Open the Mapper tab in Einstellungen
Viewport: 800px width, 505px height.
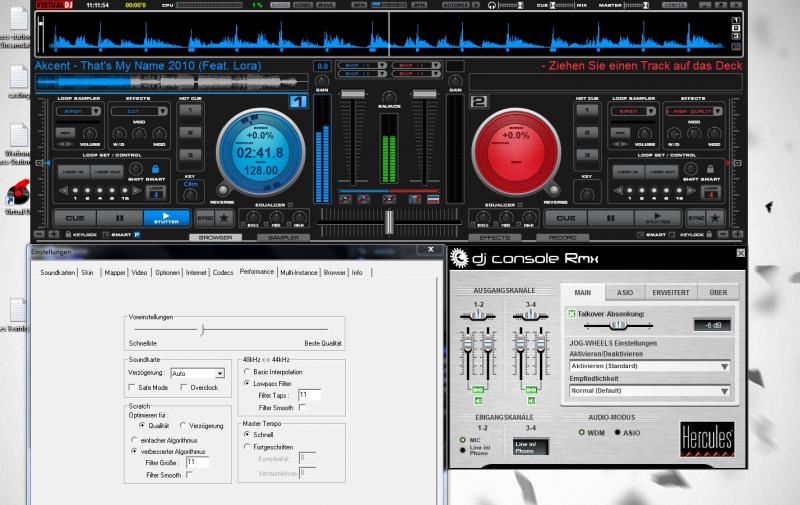[115, 273]
